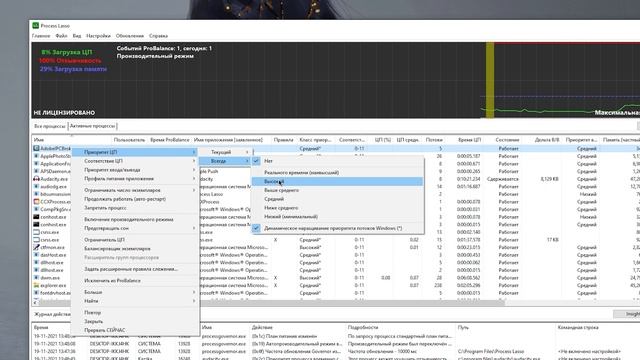Screen dimensions: 640x360
Task: Choose Реального времени (наивысший) priority
Action: [x=337, y=172]
